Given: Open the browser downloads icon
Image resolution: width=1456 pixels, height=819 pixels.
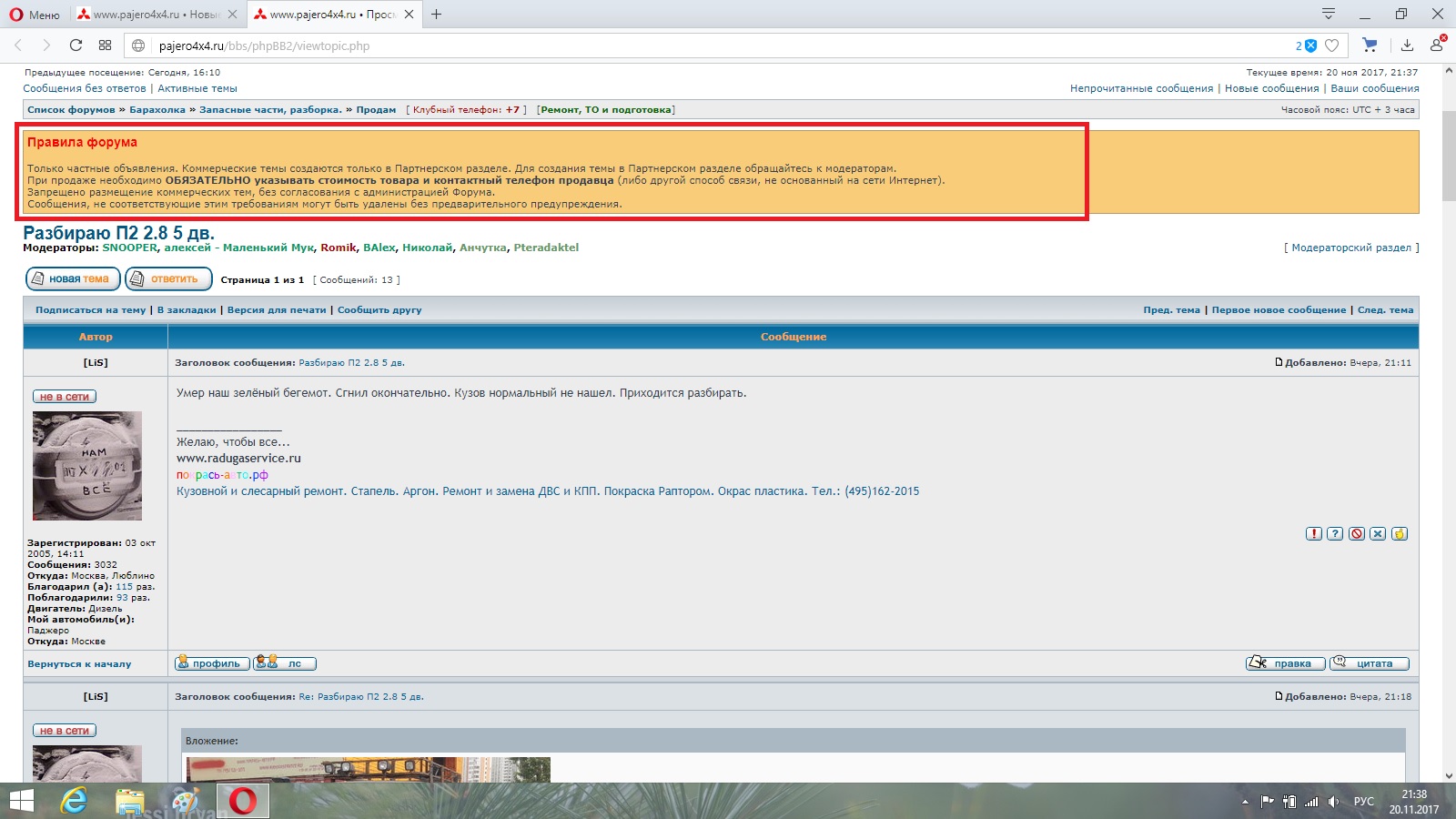Looking at the screenshot, I should (1407, 45).
